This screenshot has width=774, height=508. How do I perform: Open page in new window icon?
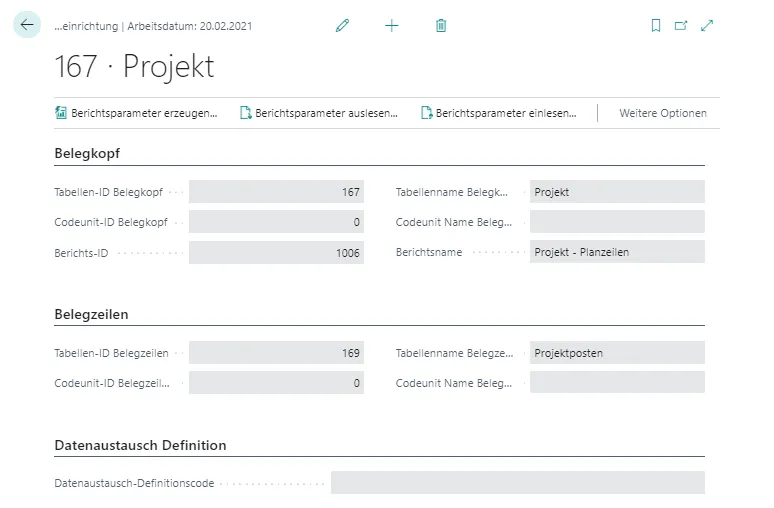pyautogui.click(x=681, y=26)
